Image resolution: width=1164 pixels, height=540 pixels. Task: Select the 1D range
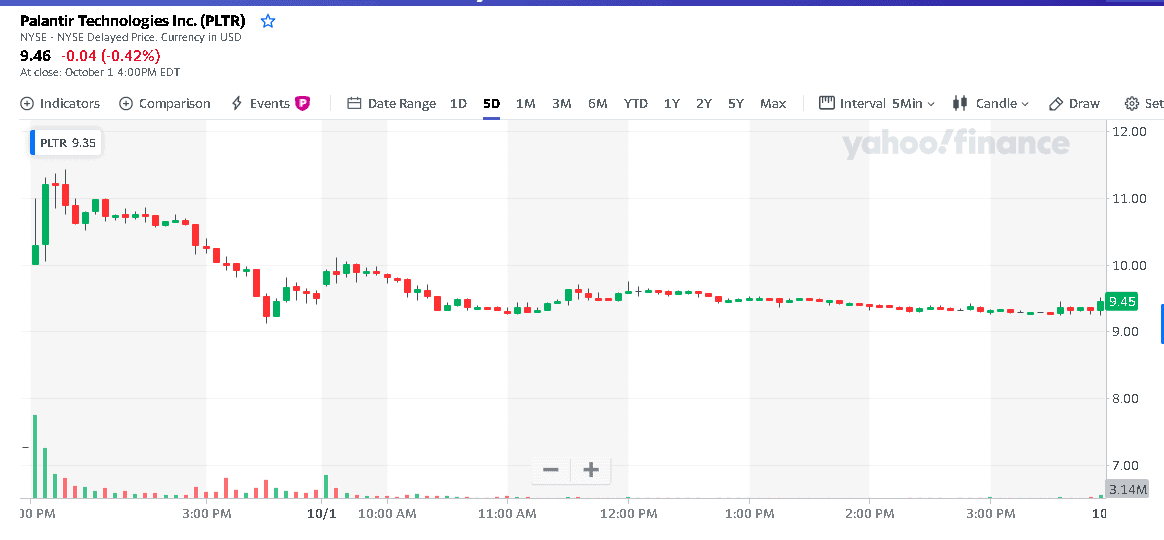tap(458, 103)
